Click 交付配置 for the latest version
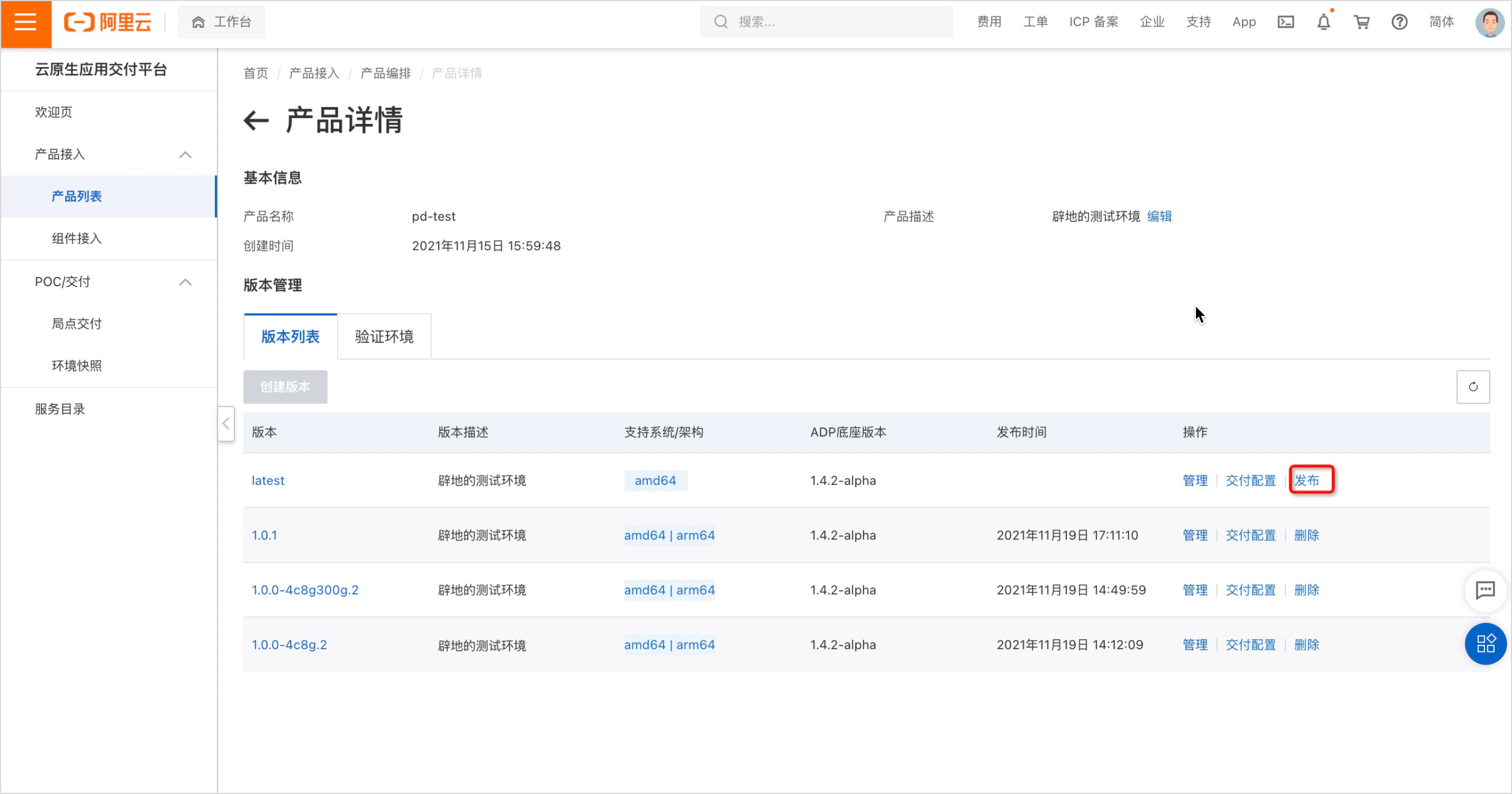Viewport: 1512px width, 794px height. pyautogui.click(x=1251, y=481)
